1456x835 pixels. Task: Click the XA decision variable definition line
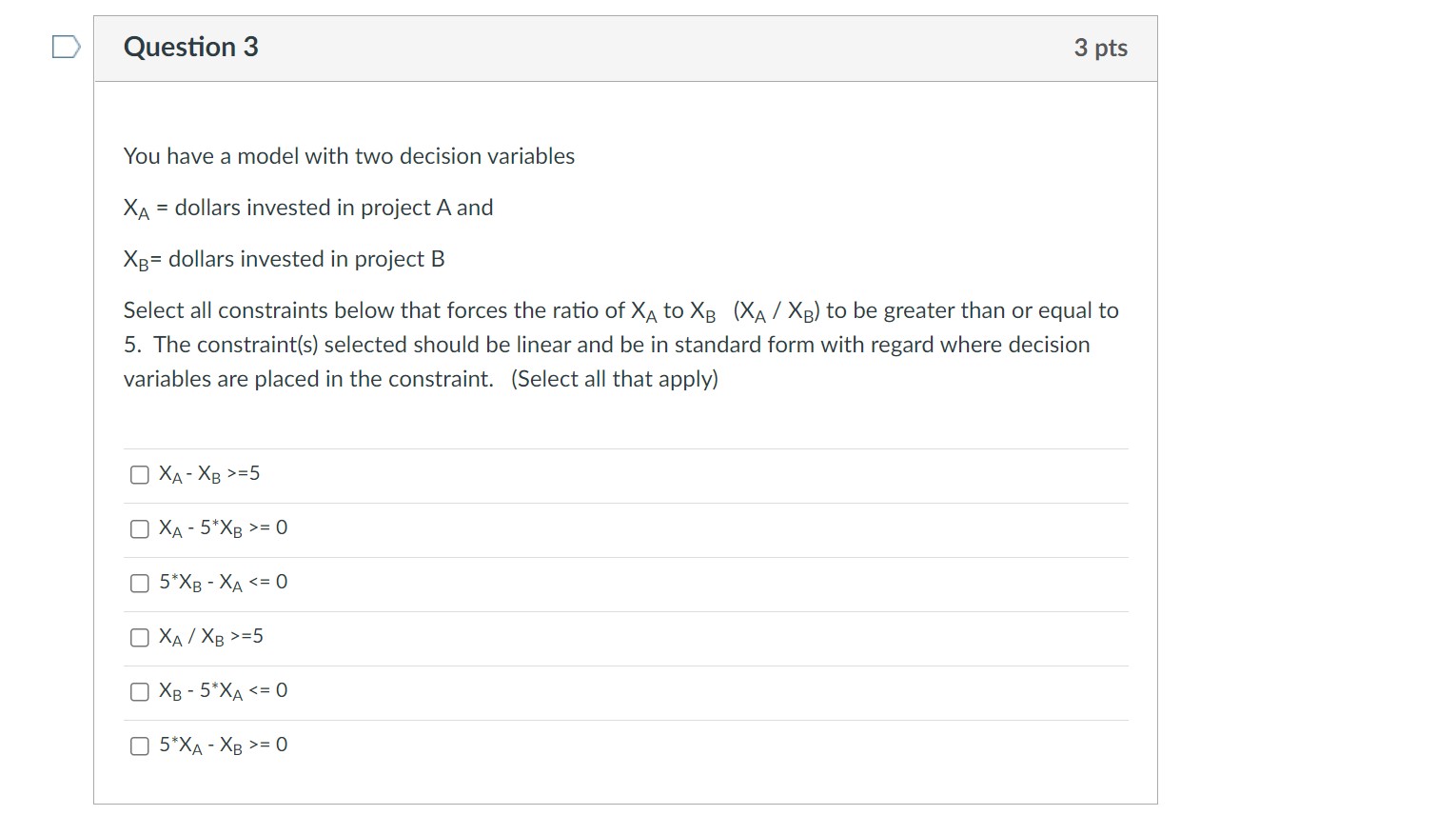point(307,207)
